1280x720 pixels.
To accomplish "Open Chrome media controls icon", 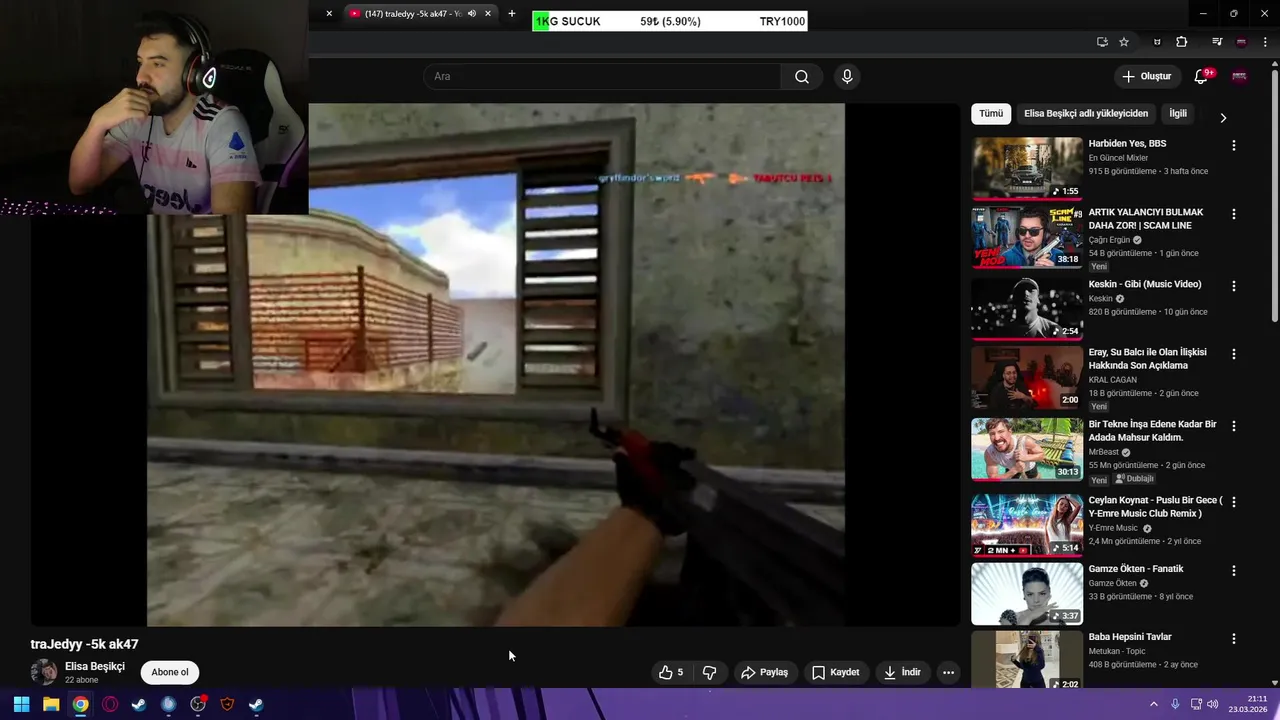I will [x=1217, y=42].
